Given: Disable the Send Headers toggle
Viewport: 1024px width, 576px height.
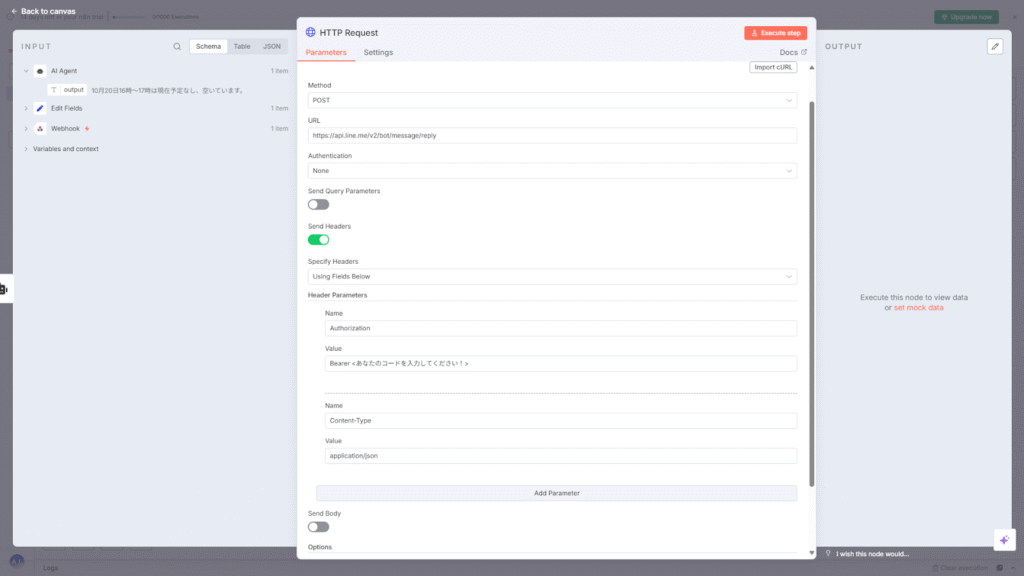Looking at the screenshot, I should click(x=318, y=239).
